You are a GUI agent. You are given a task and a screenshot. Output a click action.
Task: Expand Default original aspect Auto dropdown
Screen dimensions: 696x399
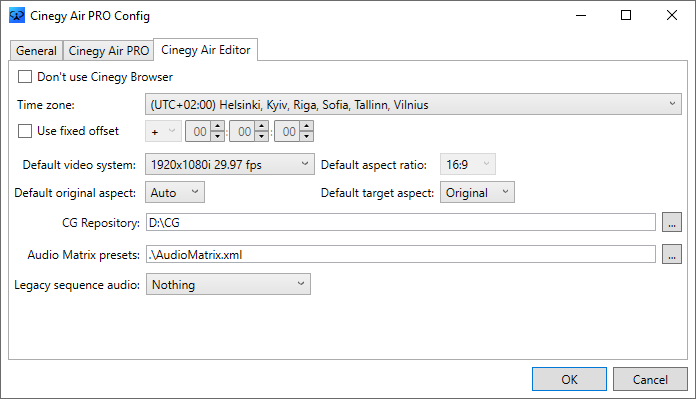tap(175, 192)
